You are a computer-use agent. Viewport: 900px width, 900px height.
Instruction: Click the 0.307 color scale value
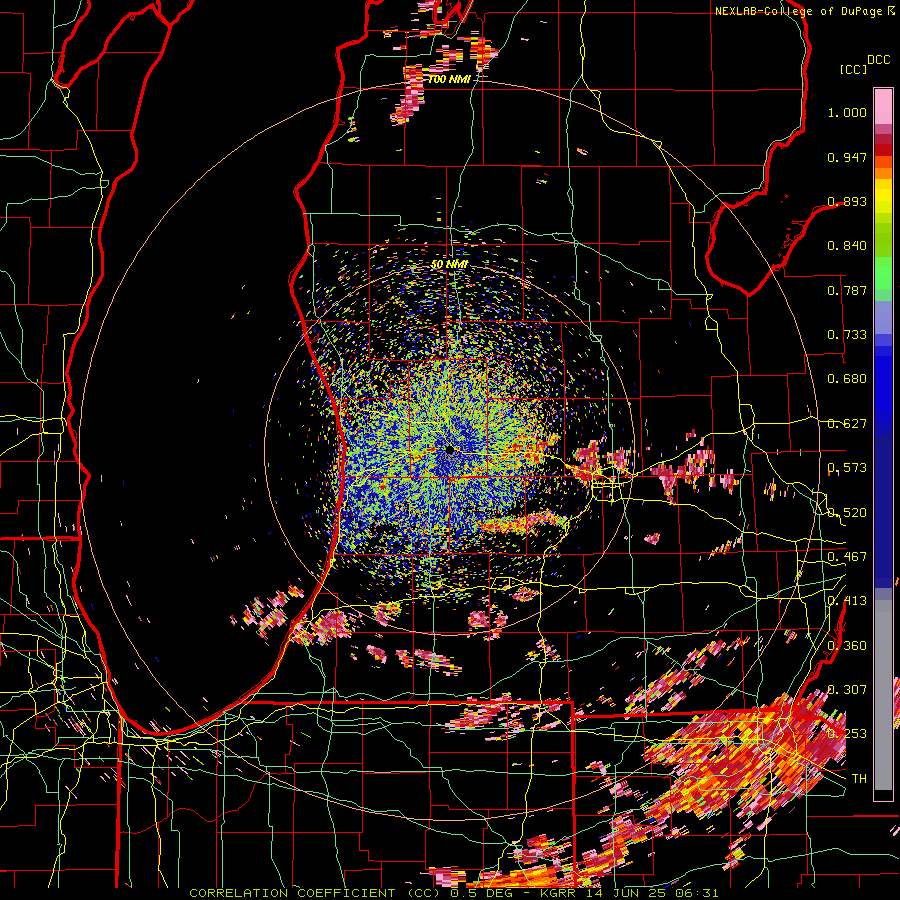[x=847, y=689]
